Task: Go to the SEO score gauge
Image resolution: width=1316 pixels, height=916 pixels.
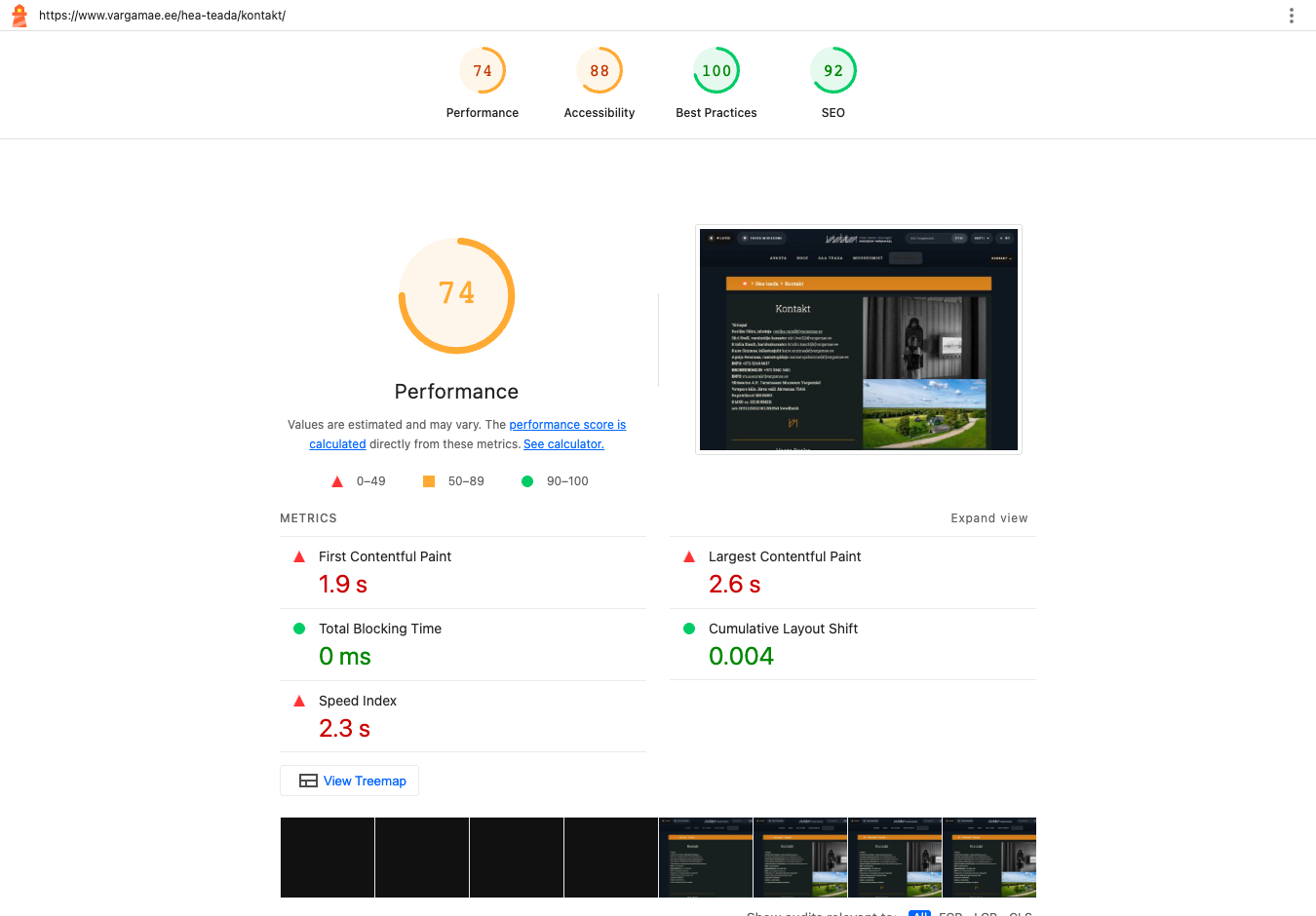Action: tap(833, 84)
